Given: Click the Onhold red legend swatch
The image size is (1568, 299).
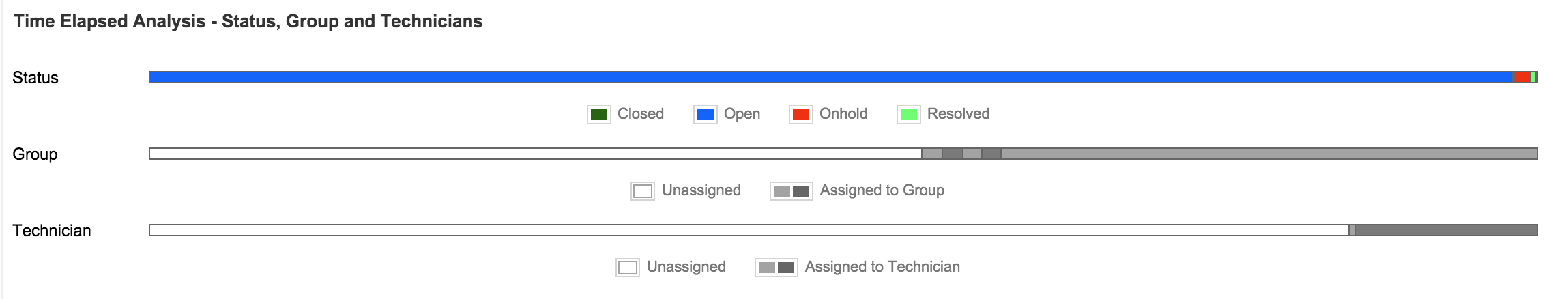Looking at the screenshot, I should point(801,115).
